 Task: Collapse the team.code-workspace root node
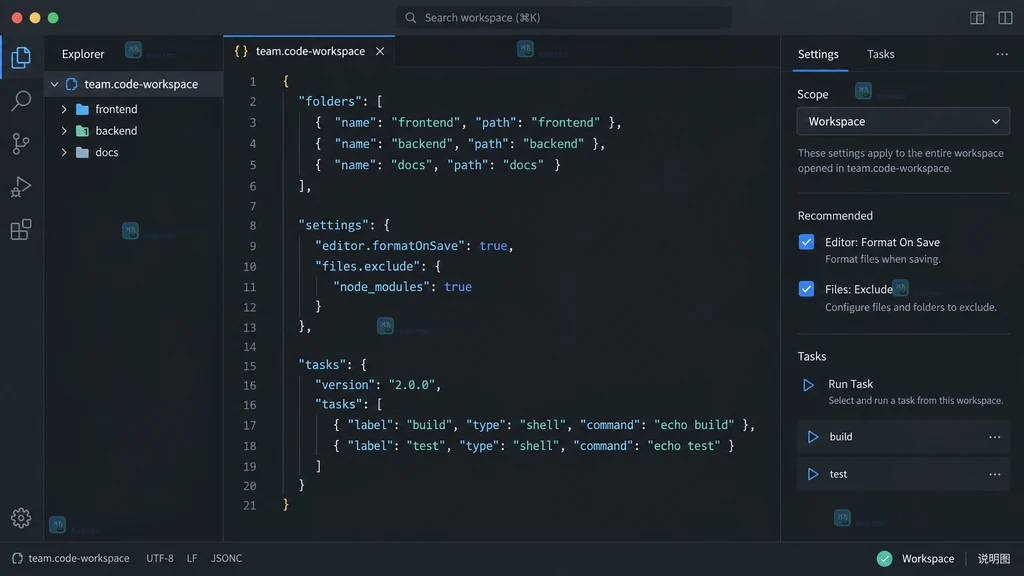point(55,84)
